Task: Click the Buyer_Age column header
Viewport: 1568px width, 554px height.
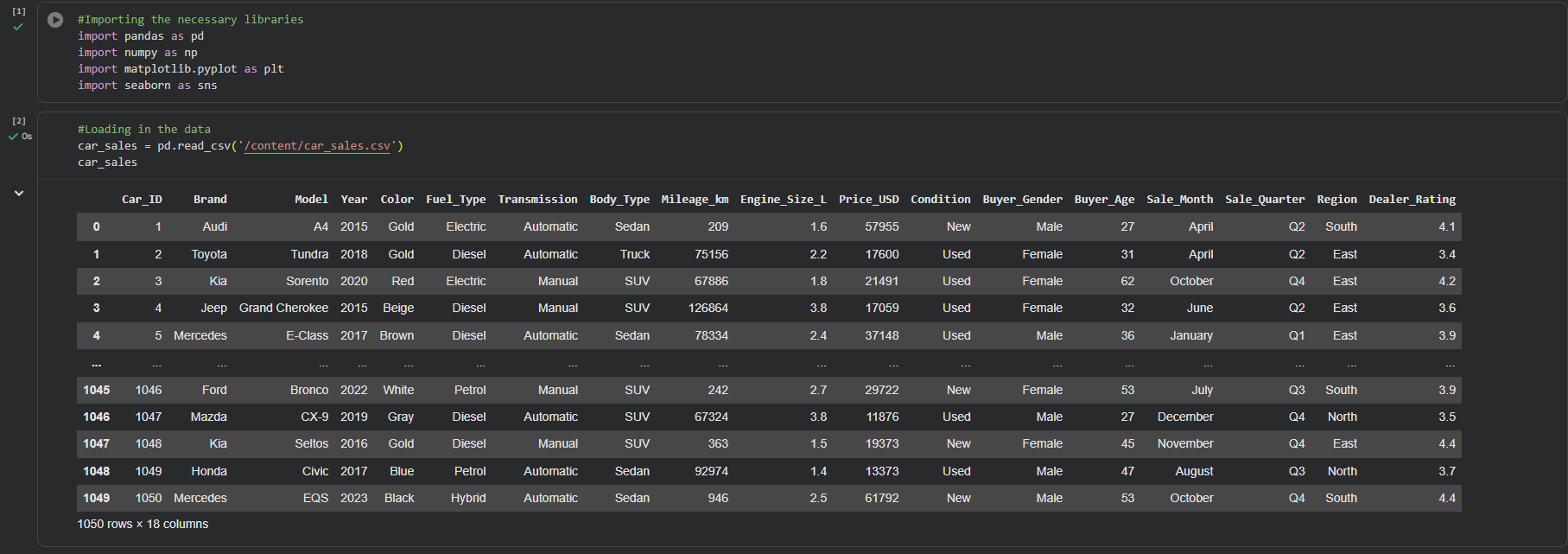Action: click(x=1105, y=200)
